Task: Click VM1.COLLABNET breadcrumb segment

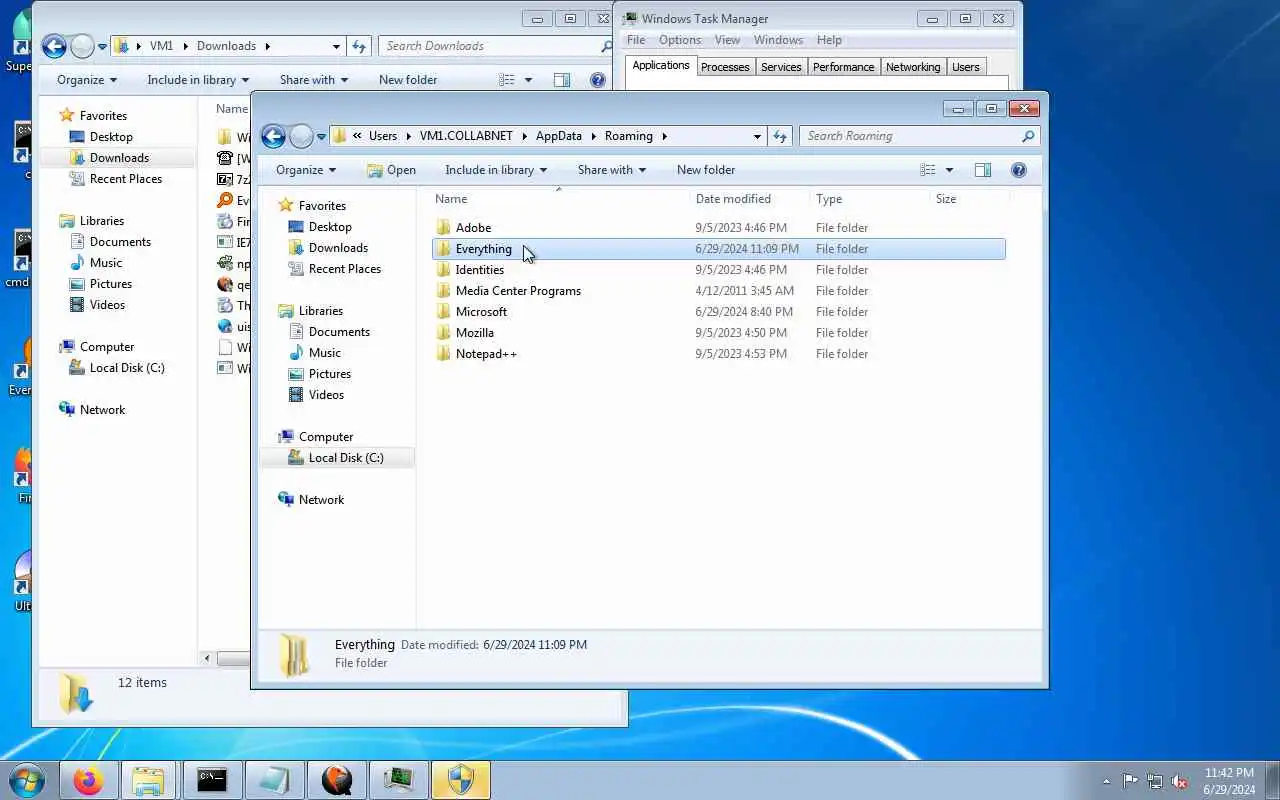Action: point(466,136)
